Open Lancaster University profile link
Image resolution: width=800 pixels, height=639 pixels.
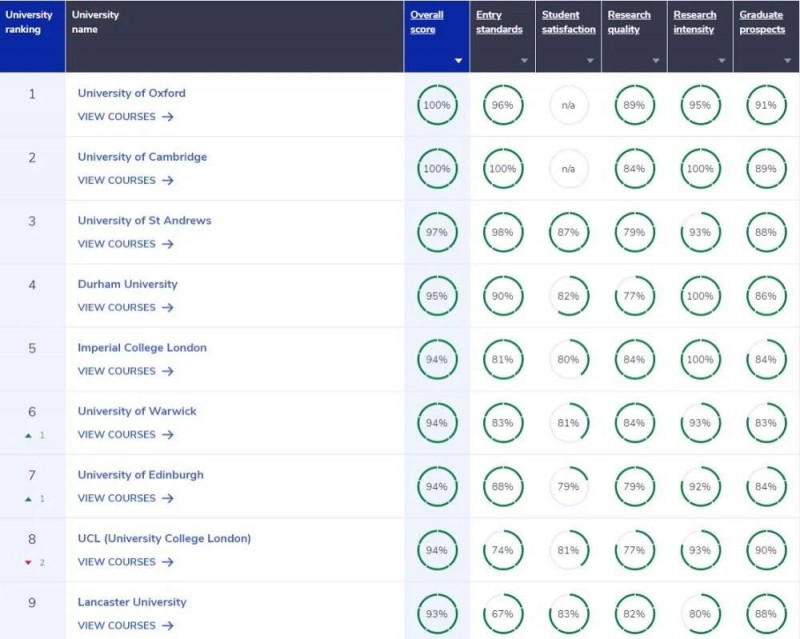pyautogui.click(x=132, y=602)
